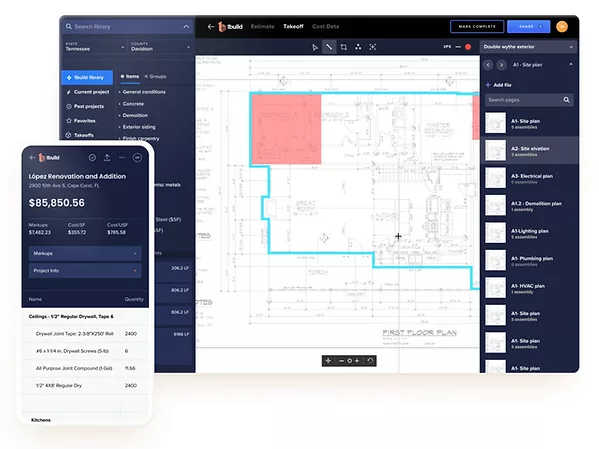Switch to the Takeoff tab
This screenshot has width=599, height=449.
coord(293,26)
